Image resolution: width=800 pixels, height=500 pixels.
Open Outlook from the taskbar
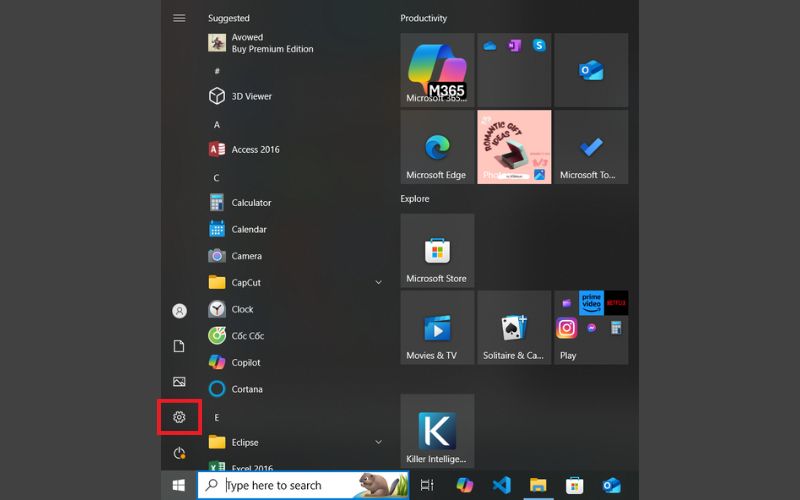point(611,485)
